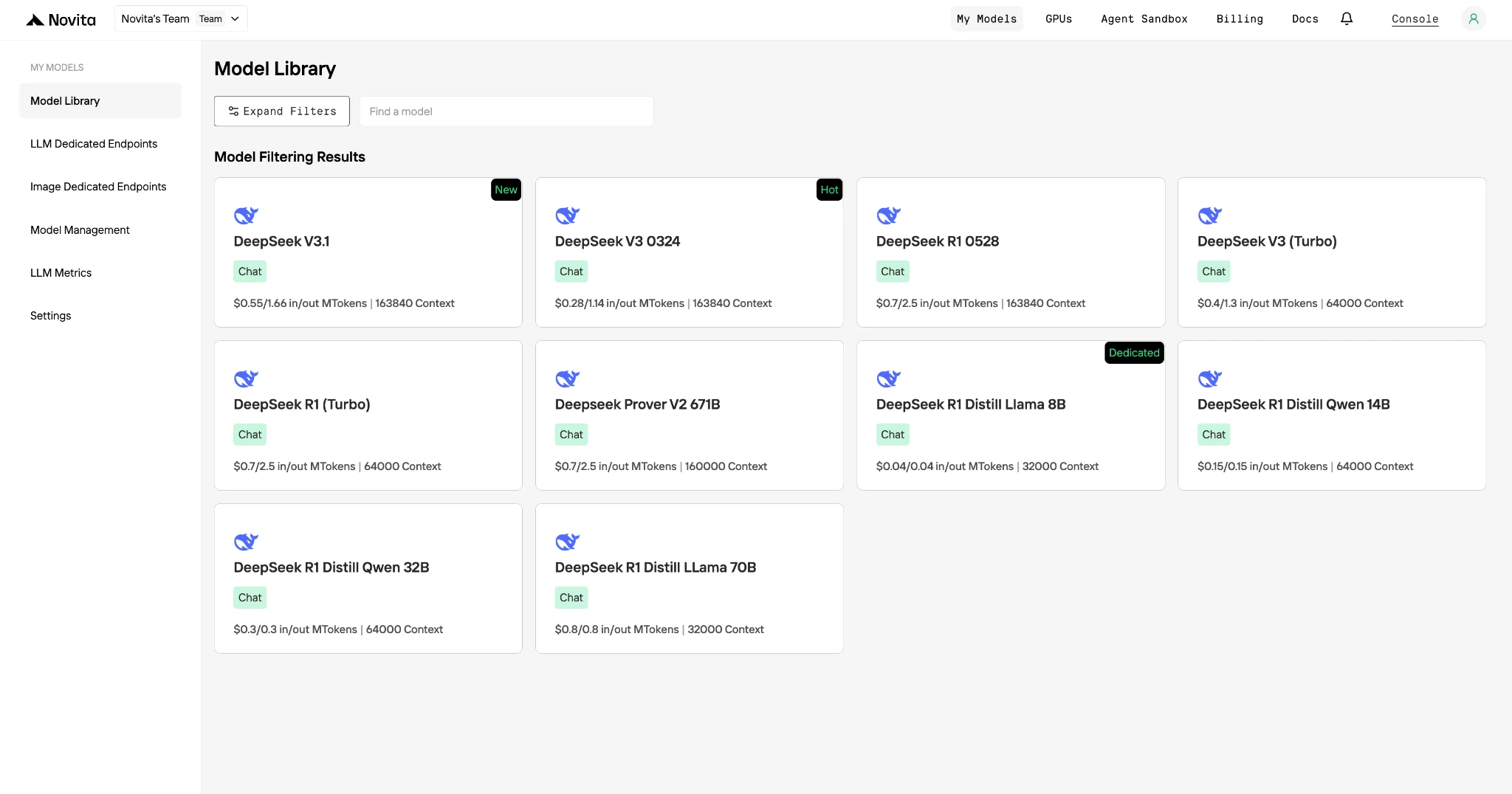Click the Novita logo in the header
The image size is (1512, 794).
61,19
